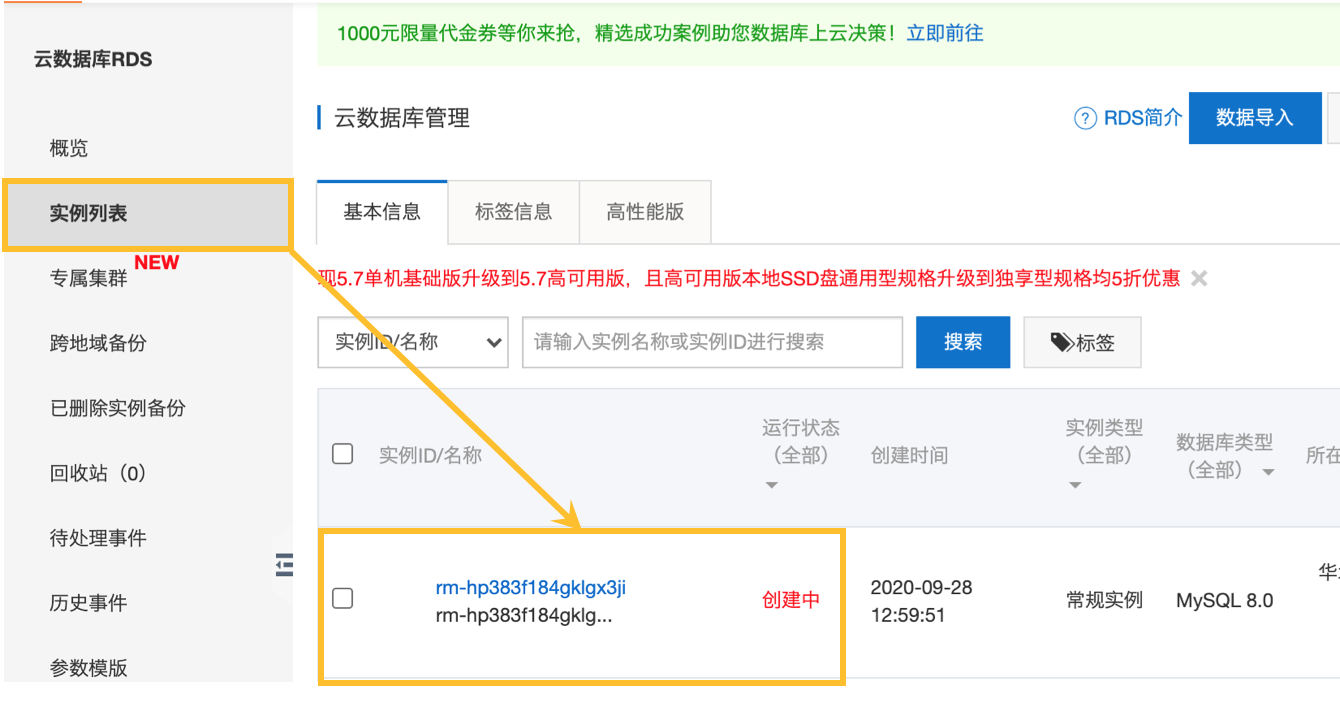Click the instance search input field
The width and height of the screenshot is (1340, 702).
[712, 342]
